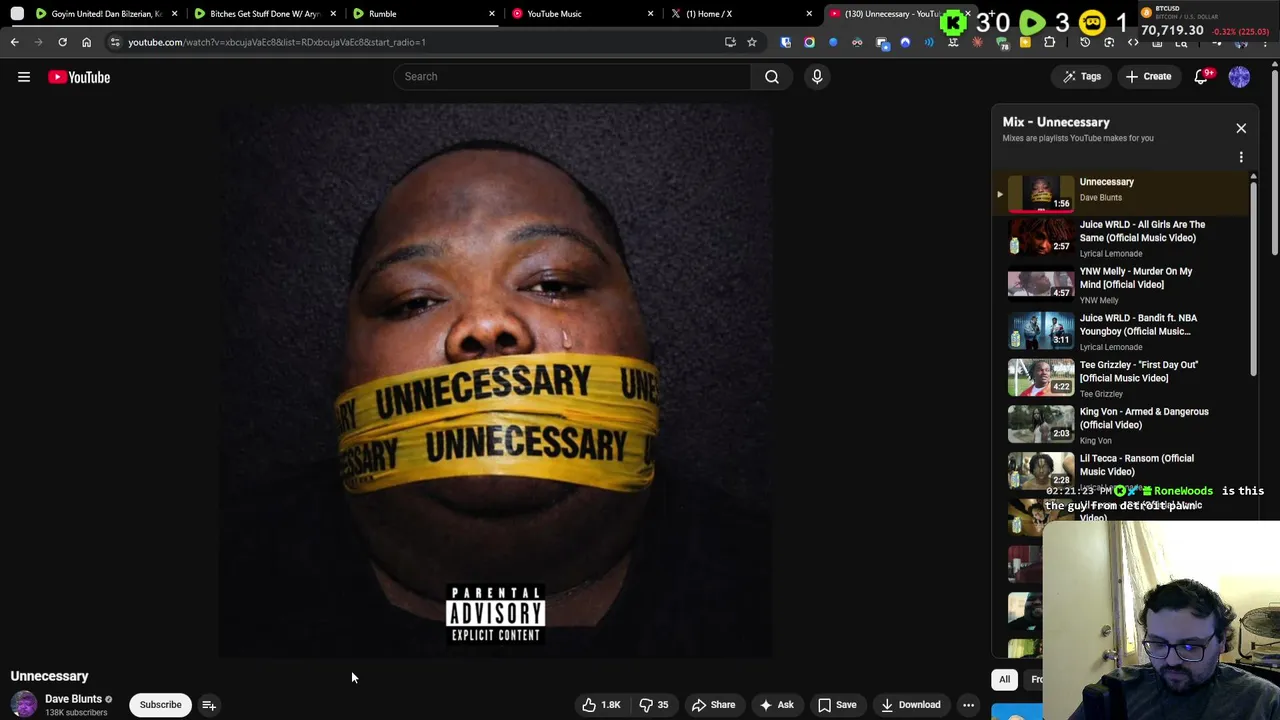The image size is (1280, 720).
Task: Go back in browser history
Action: pyautogui.click(x=15, y=42)
